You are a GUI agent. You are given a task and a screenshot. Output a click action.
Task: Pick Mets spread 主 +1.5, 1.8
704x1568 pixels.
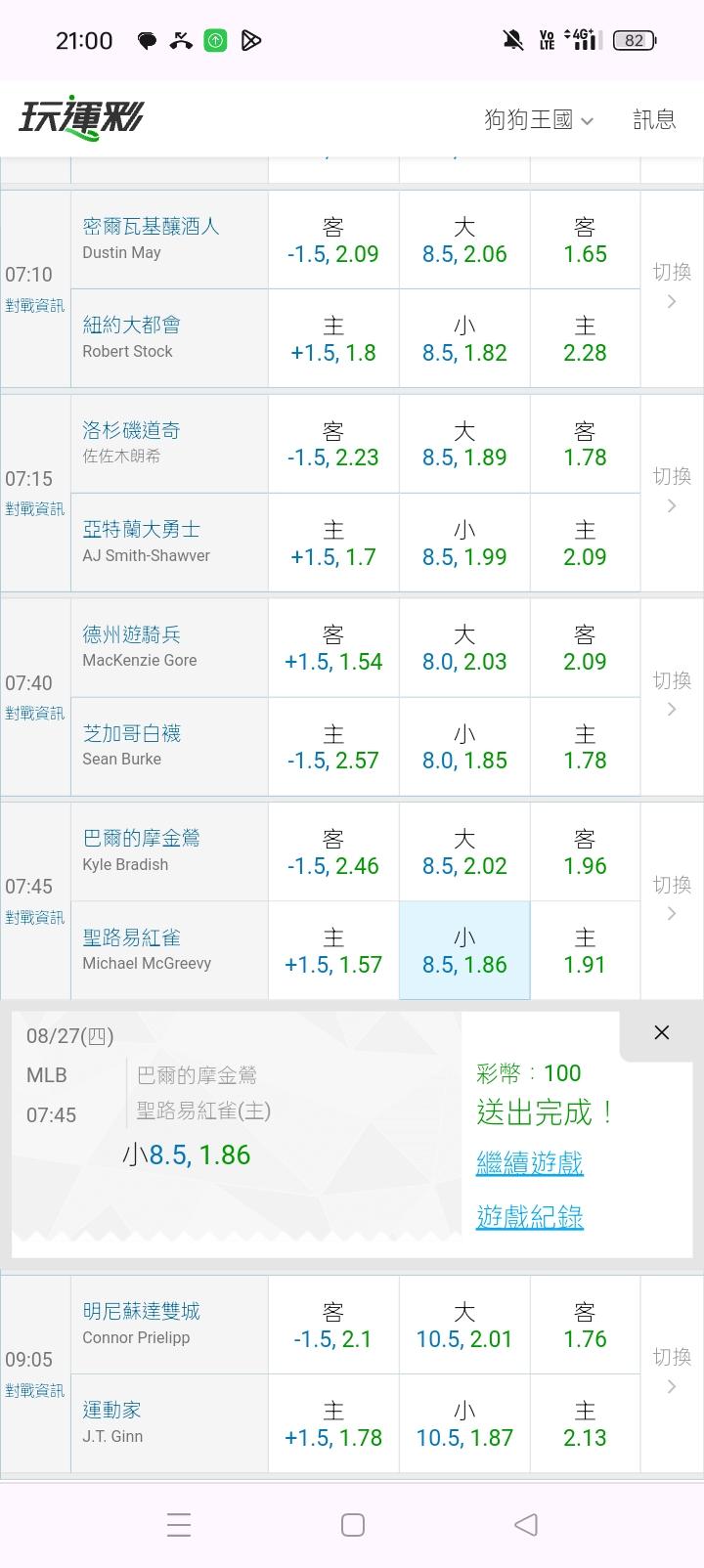click(333, 338)
